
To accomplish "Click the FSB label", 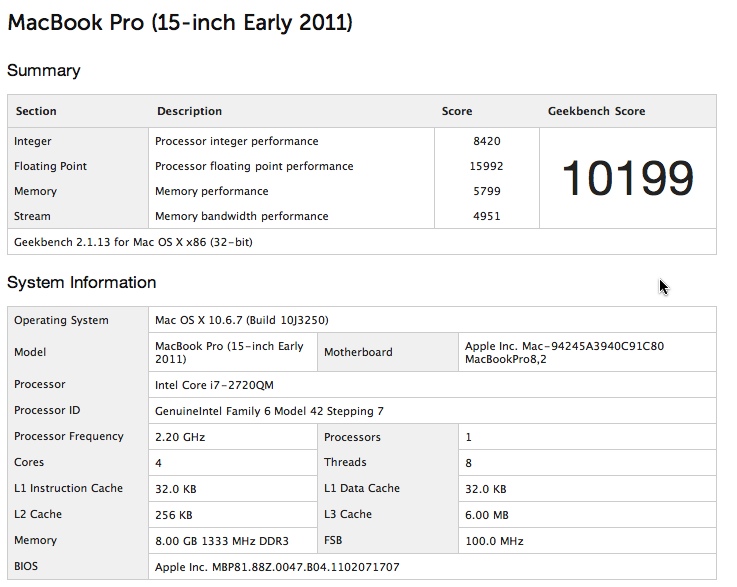I will pos(333,540).
